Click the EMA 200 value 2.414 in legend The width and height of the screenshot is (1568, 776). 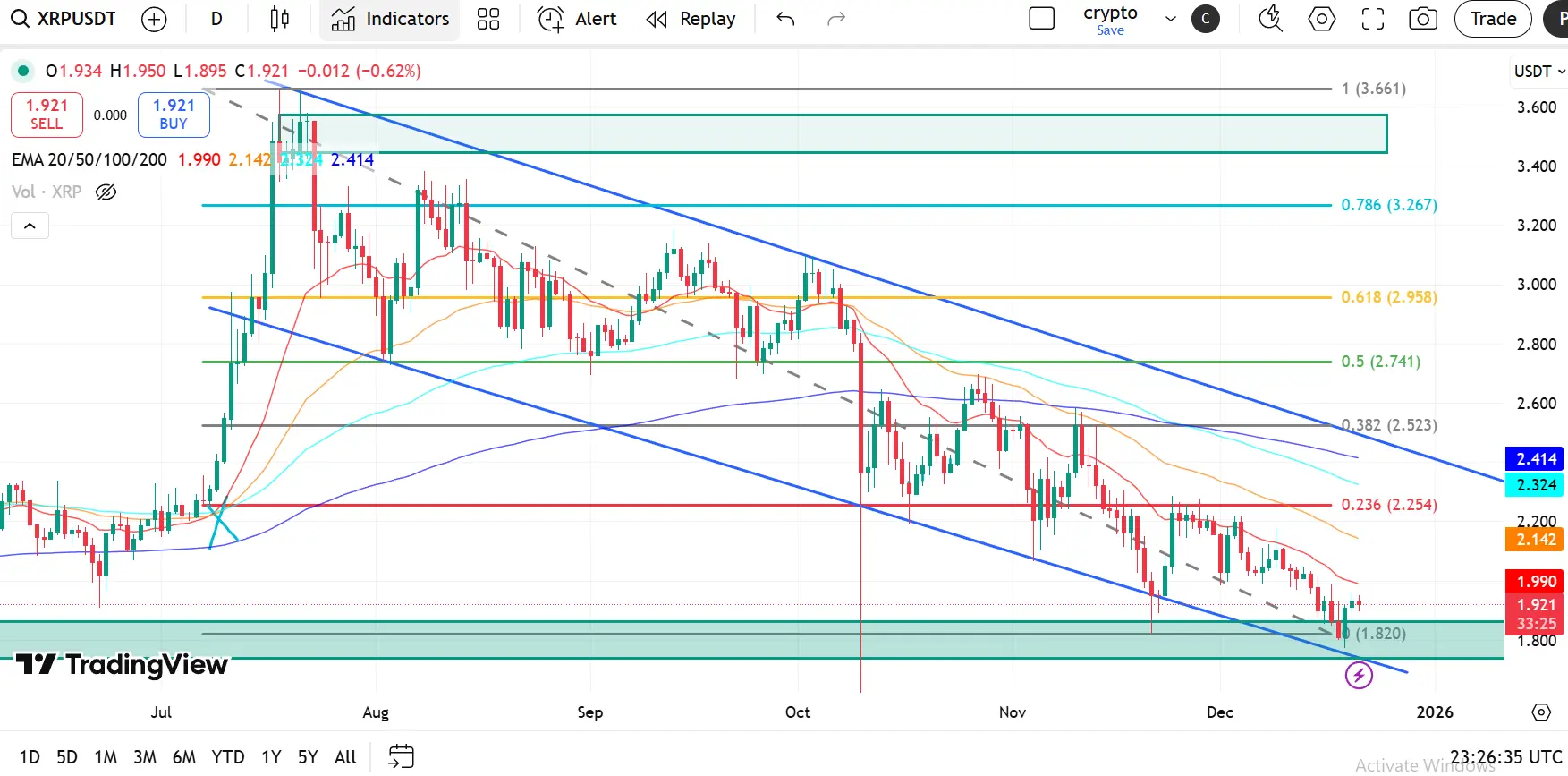pyautogui.click(x=352, y=159)
